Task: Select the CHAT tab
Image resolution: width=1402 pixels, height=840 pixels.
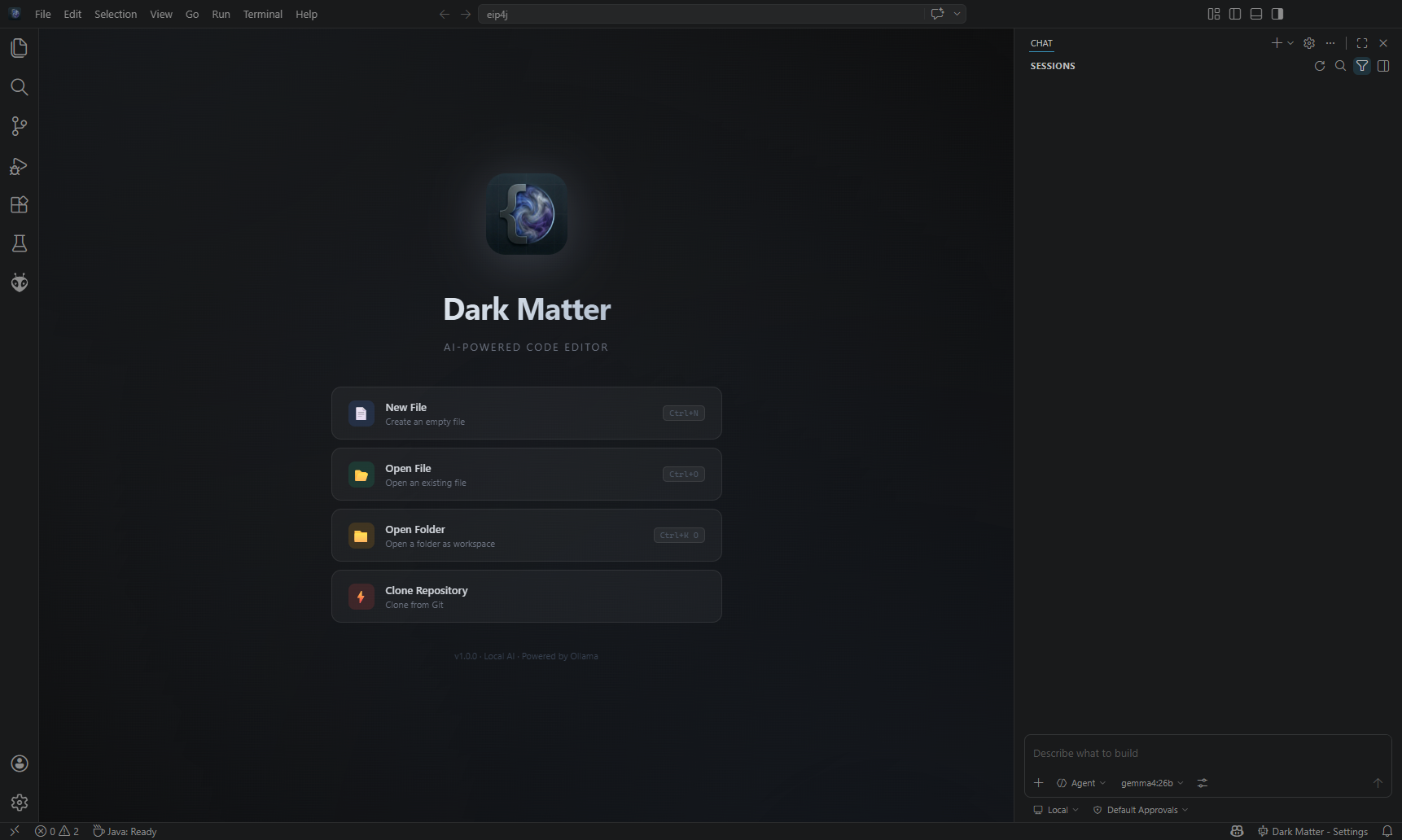Action: pyautogui.click(x=1041, y=43)
